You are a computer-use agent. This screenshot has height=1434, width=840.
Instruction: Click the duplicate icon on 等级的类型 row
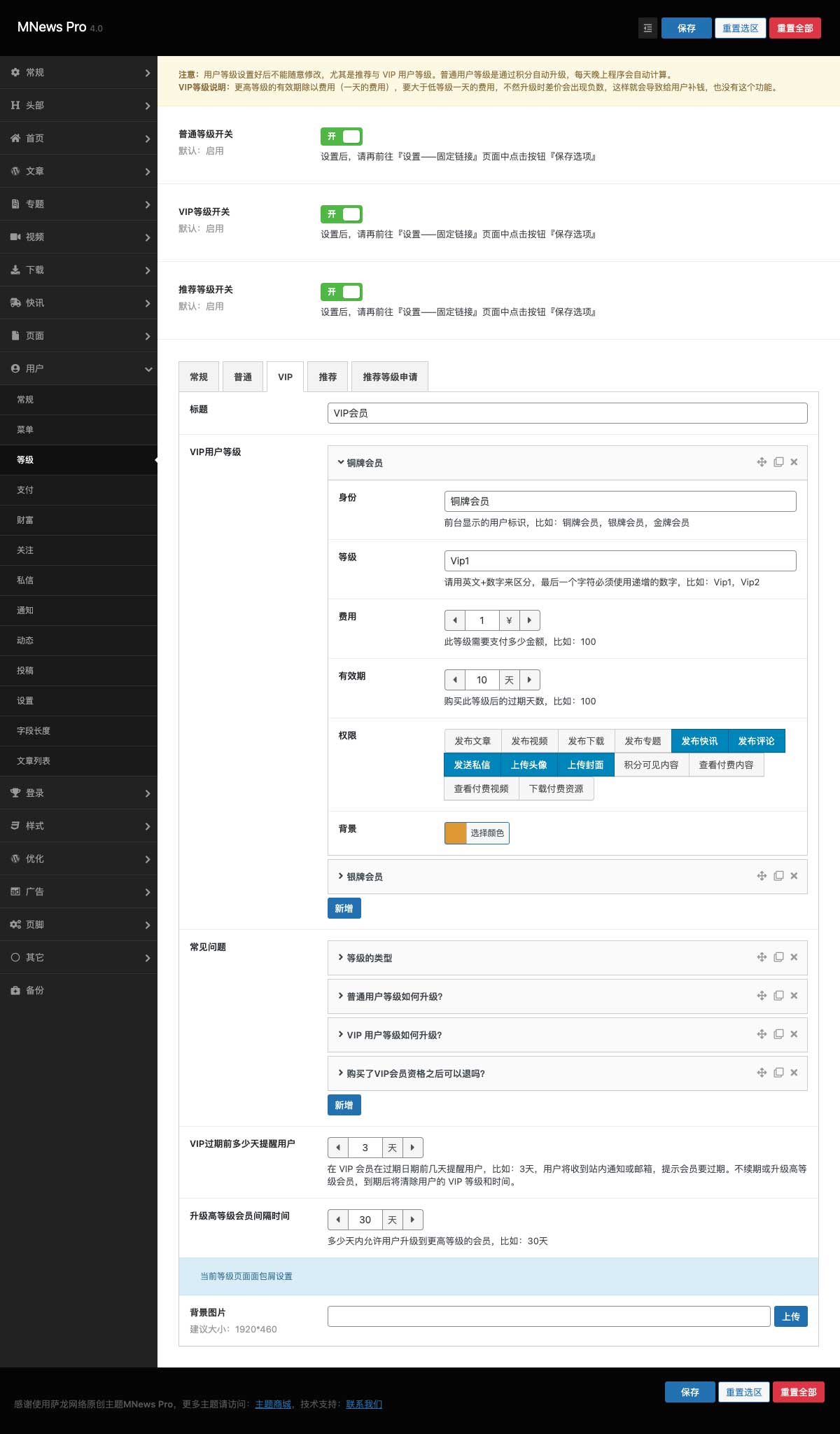pos(778,957)
